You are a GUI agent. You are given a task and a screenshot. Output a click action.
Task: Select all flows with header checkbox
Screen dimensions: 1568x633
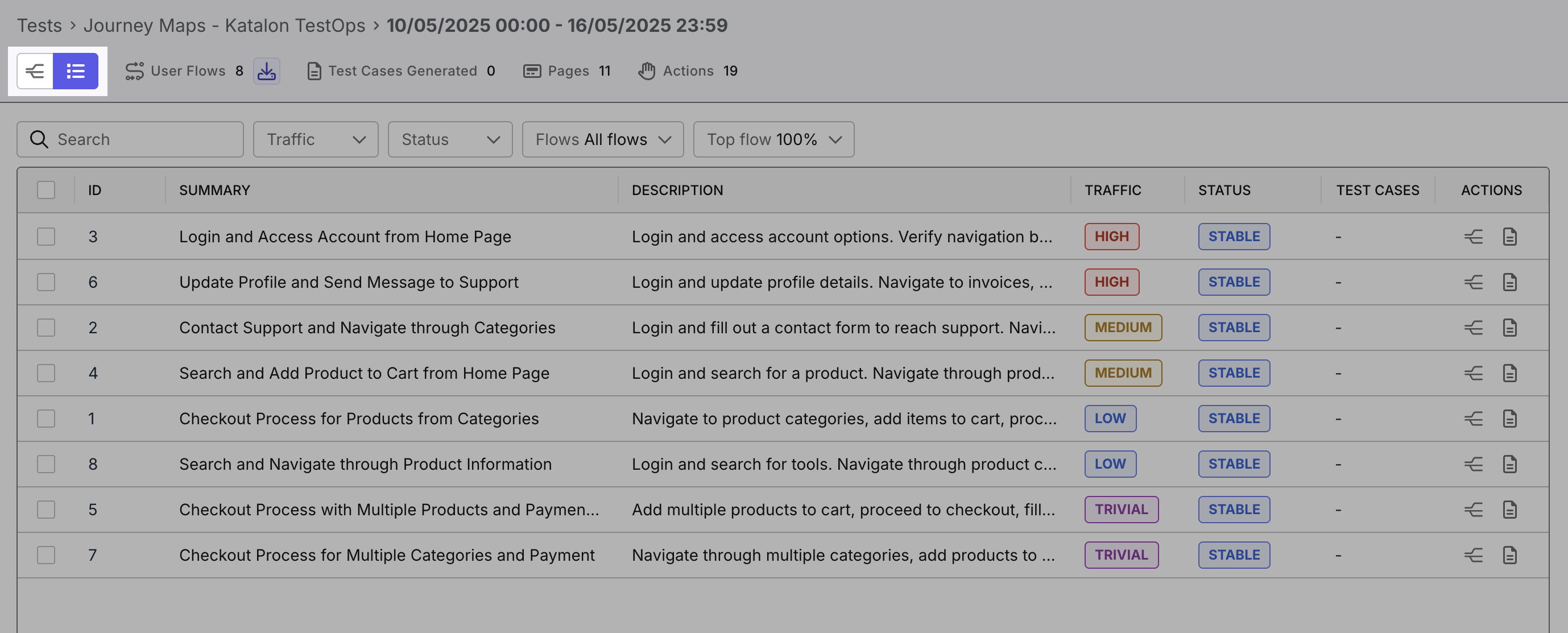45,190
